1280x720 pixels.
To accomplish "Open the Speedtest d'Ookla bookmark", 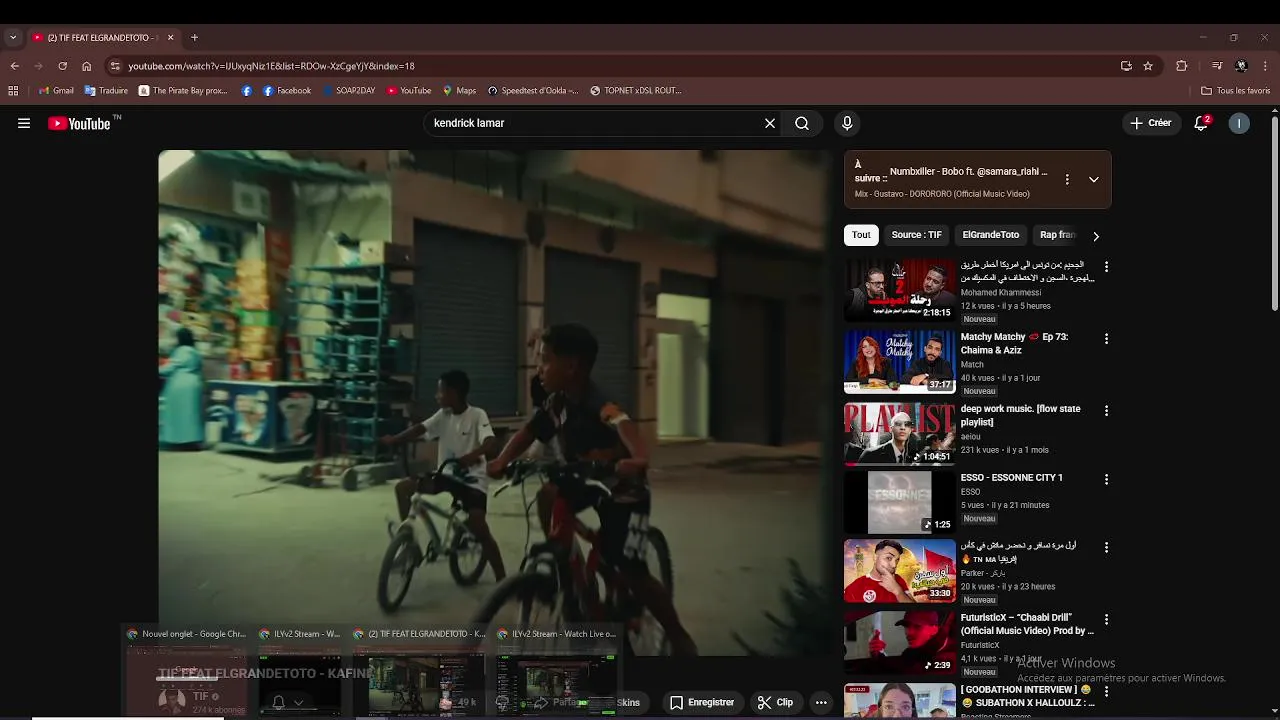I will tap(533, 90).
